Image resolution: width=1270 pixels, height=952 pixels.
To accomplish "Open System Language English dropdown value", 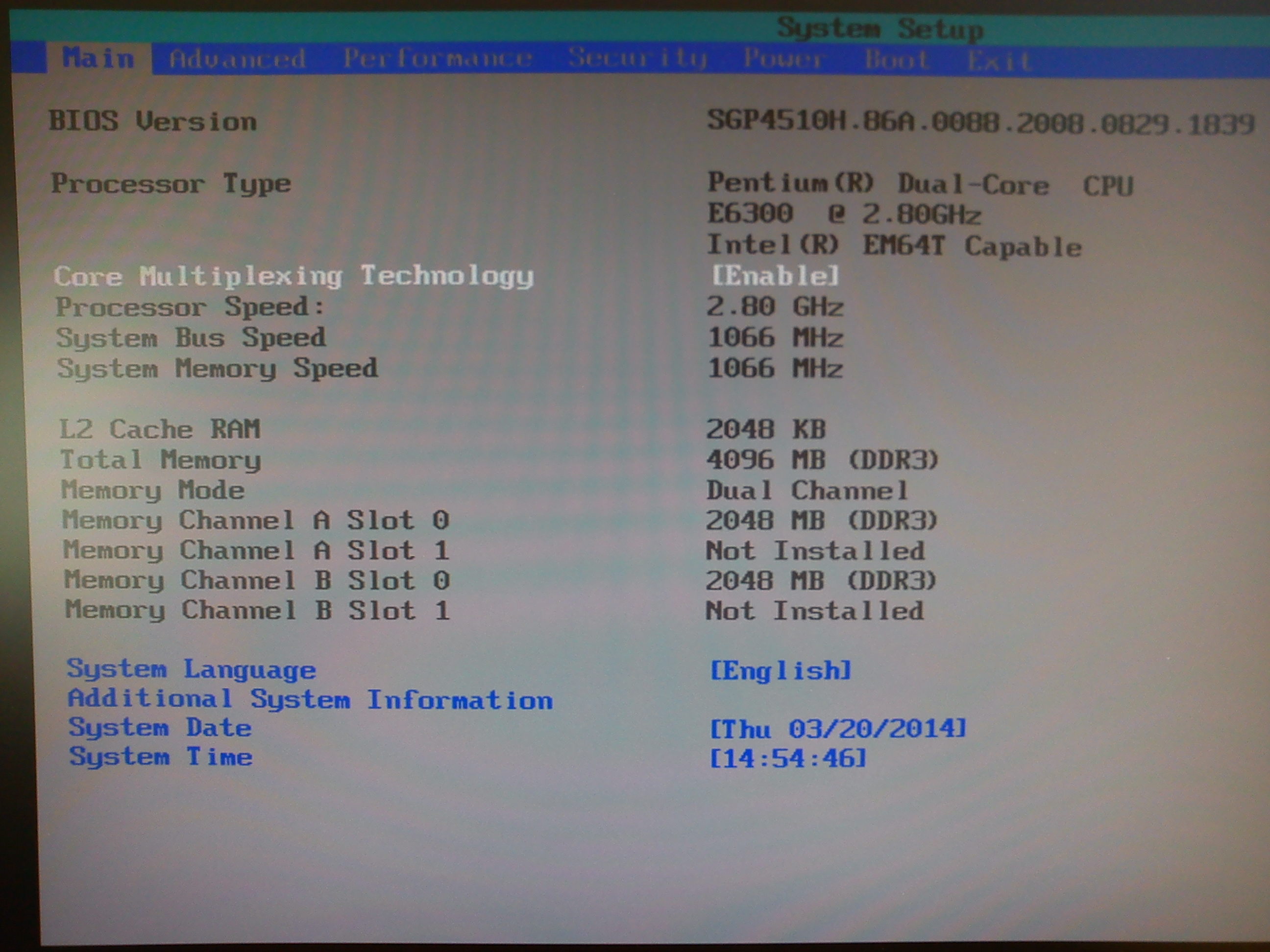I will tap(780, 670).
